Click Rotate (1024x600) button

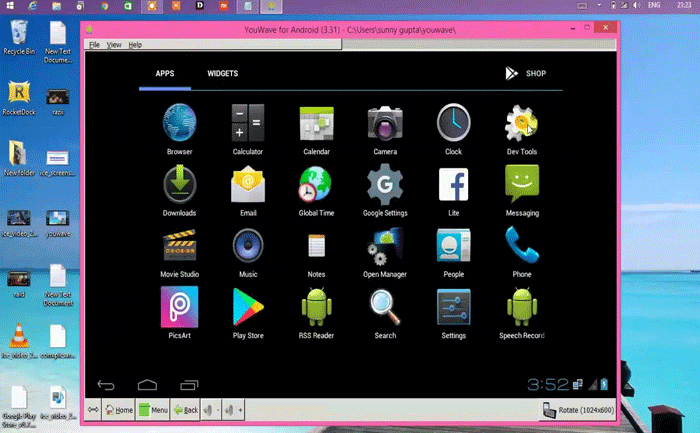tap(578, 410)
